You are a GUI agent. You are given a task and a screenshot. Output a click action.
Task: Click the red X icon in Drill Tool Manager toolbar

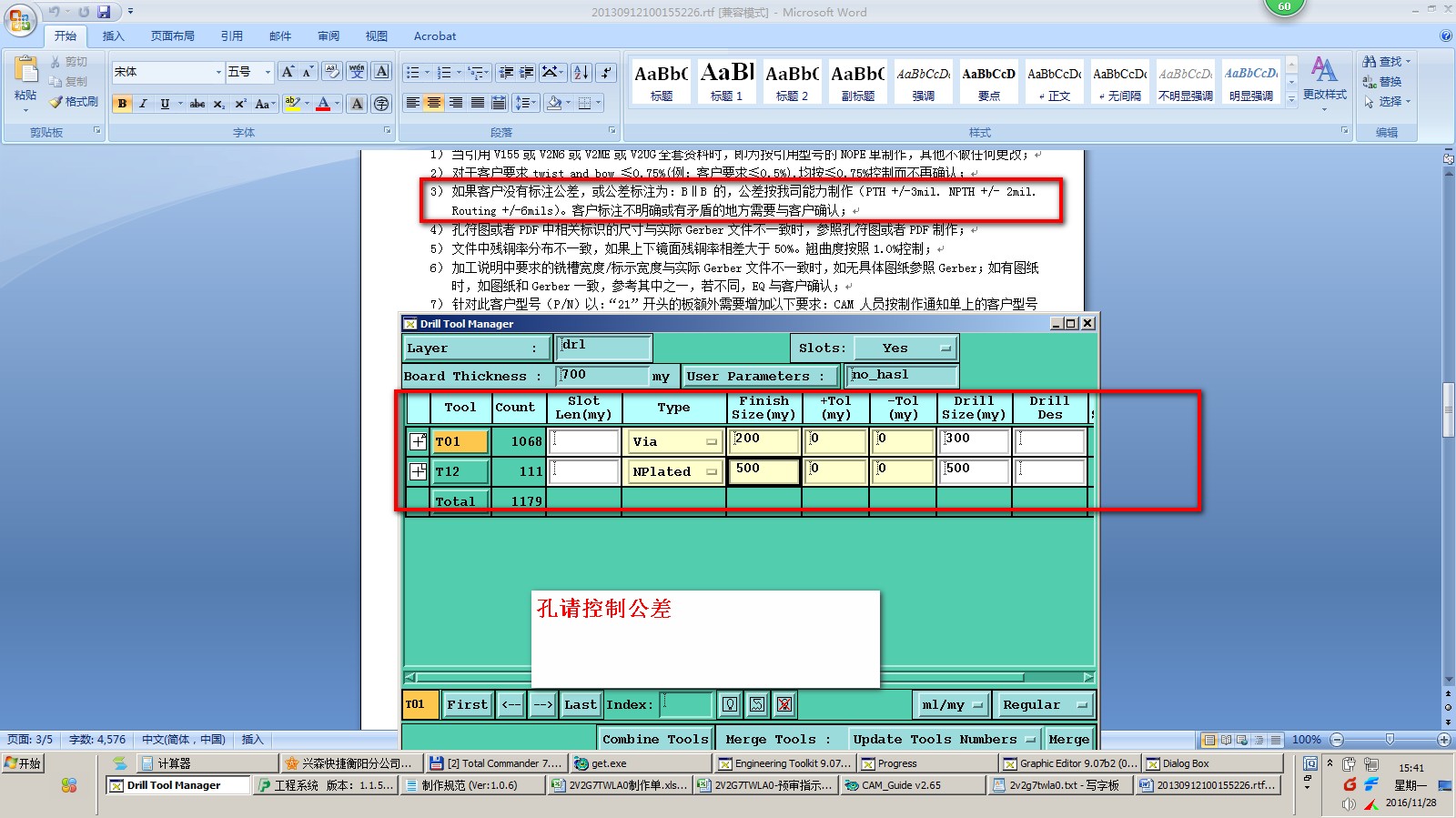tap(784, 704)
